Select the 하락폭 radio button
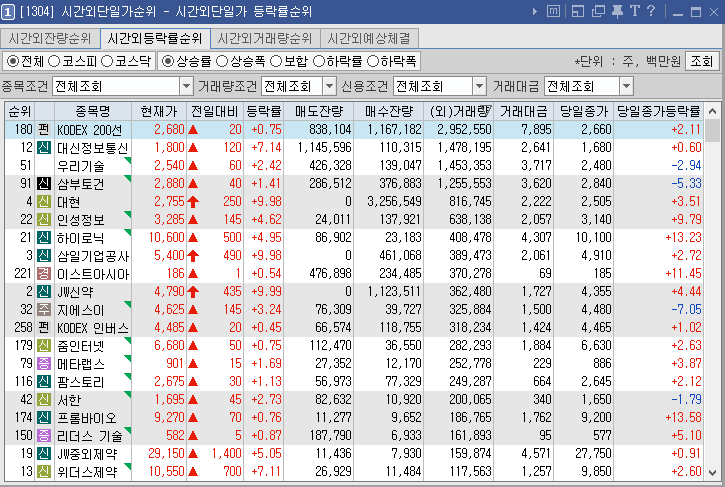725x487 pixels. pyautogui.click(x=373, y=61)
